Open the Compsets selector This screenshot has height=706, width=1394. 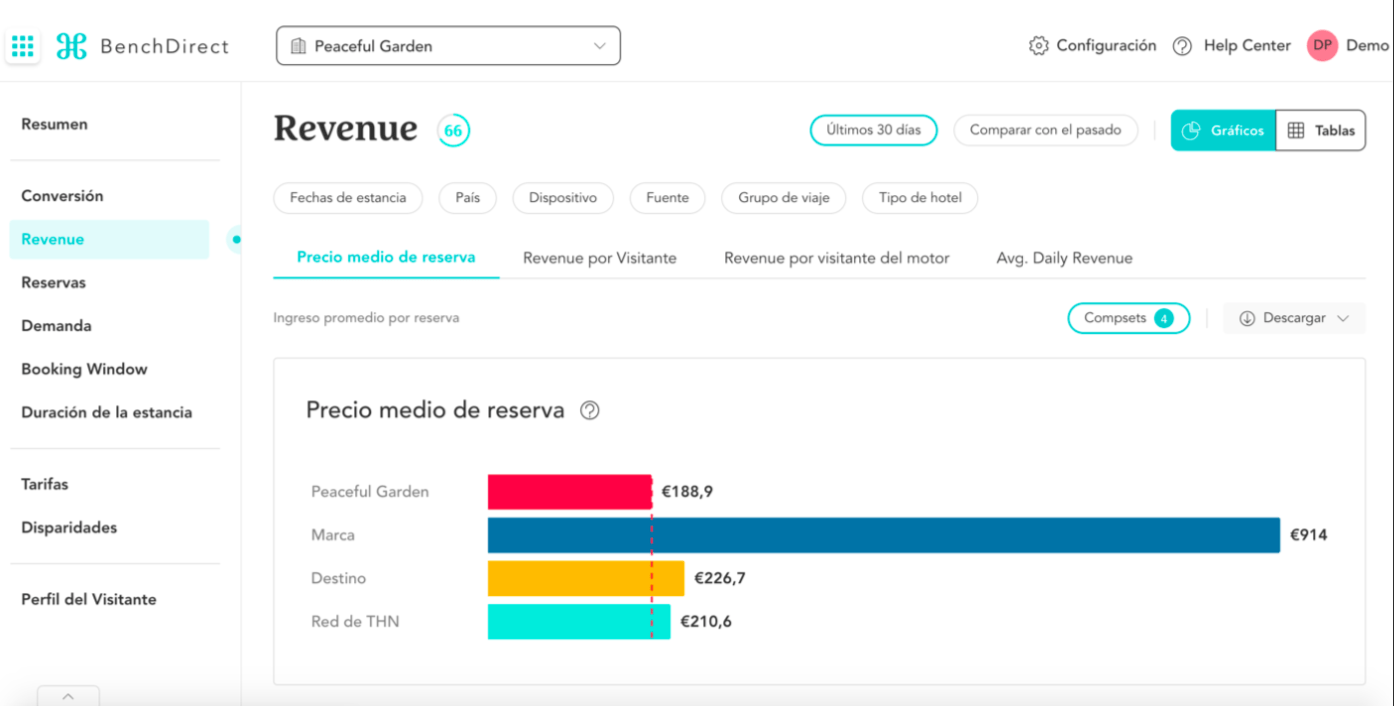(1129, 318)
